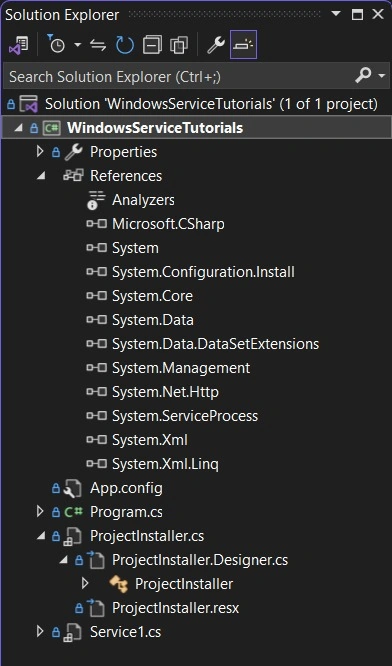Click the References node icon
Image resolution: width=392 pixels, height=666 pixels.
(73, 176)
